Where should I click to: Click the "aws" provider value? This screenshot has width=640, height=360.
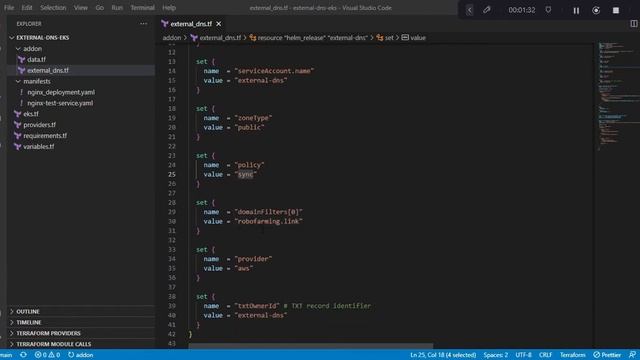(244, 269)
